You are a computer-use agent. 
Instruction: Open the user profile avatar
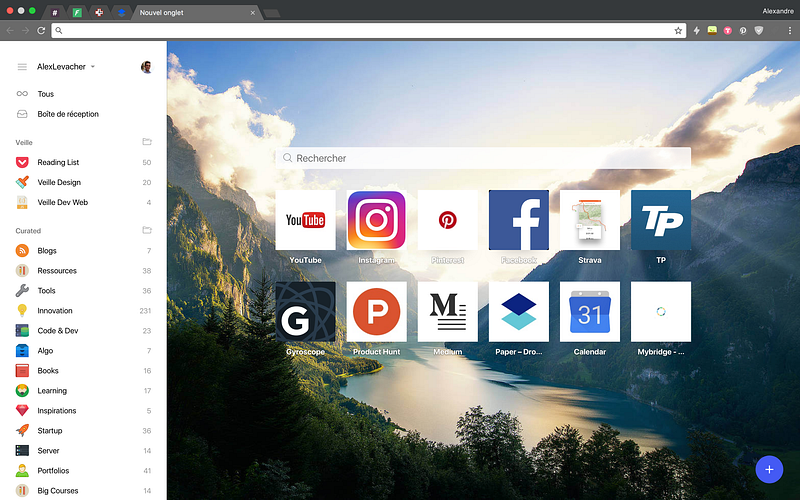[x=146, y=67]
